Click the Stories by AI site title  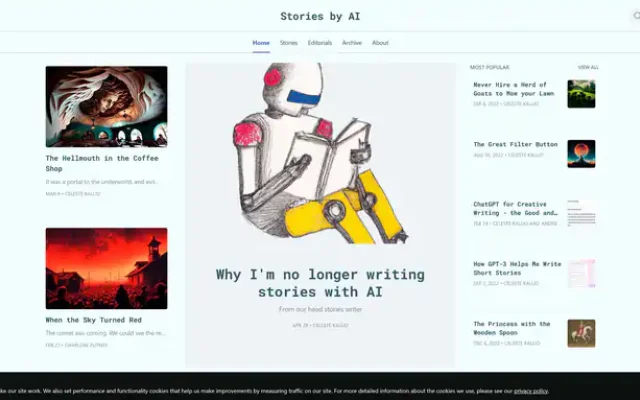point(320,16)
